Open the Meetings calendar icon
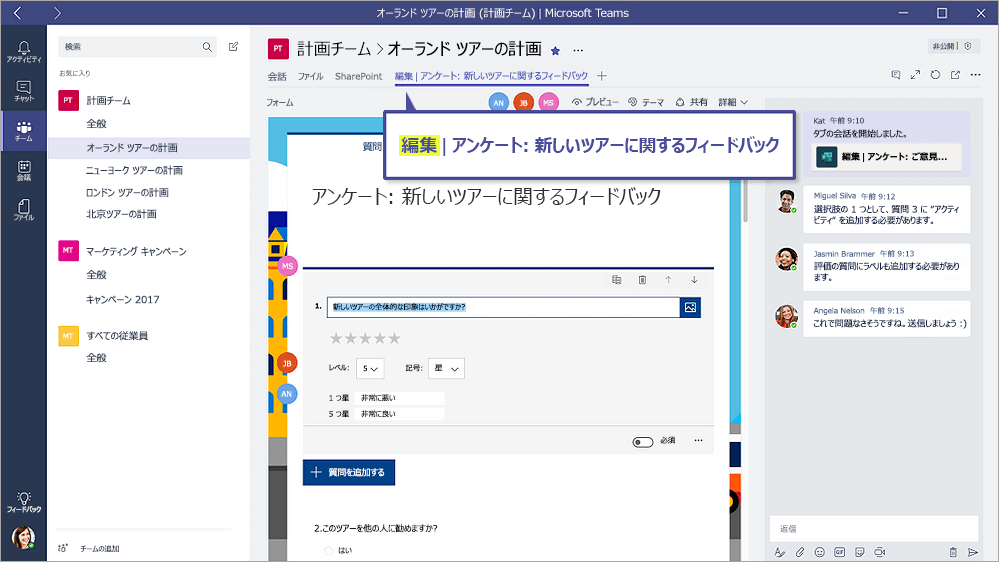This screenshot has width=999, height=562. pos(24,171)
